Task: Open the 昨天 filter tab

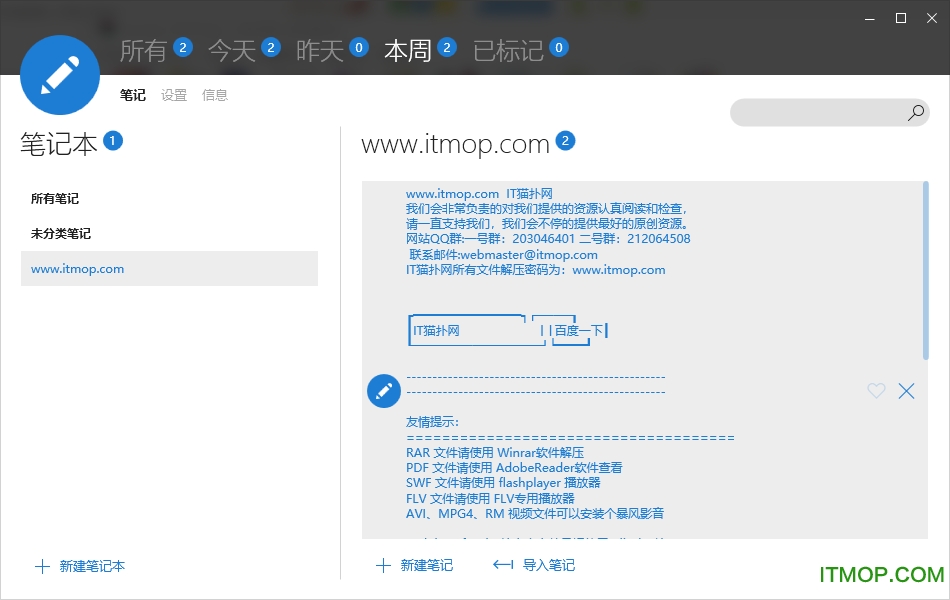Action: click(319, 51)
